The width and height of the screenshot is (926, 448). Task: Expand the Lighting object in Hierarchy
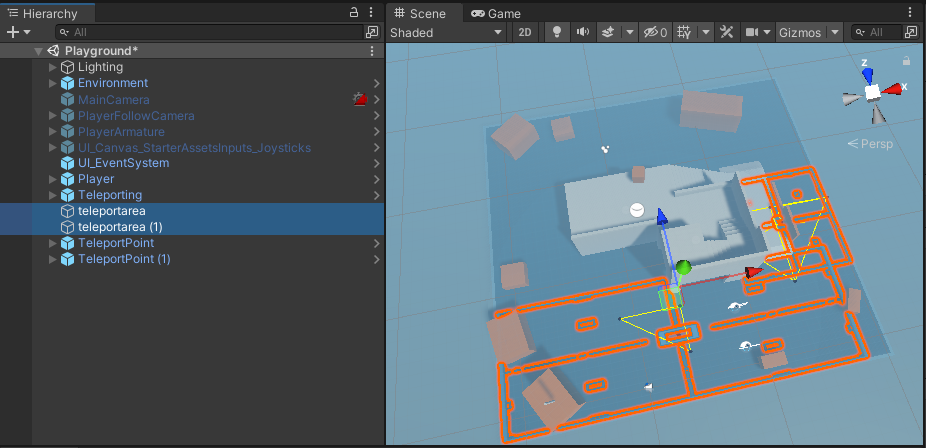[53, 67]
